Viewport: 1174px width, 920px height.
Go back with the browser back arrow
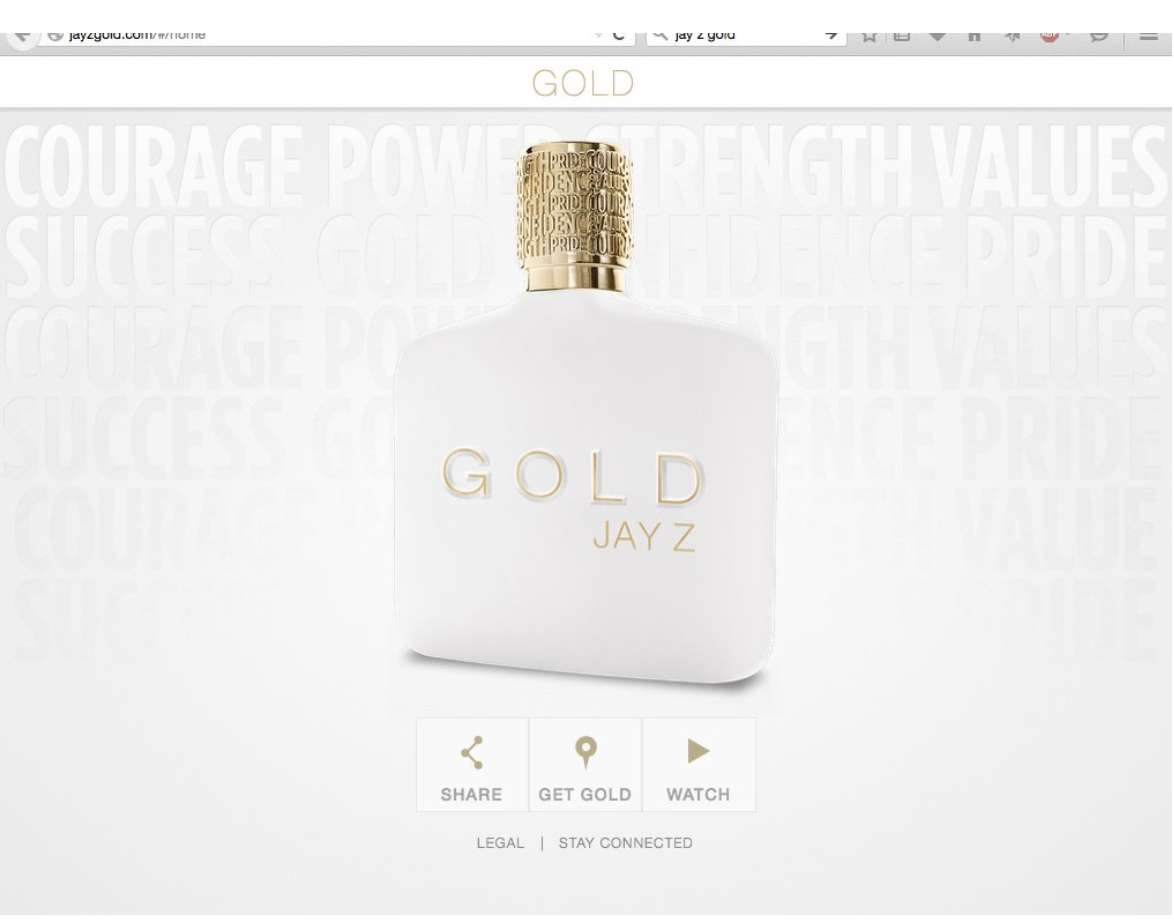tap(22, 35)
